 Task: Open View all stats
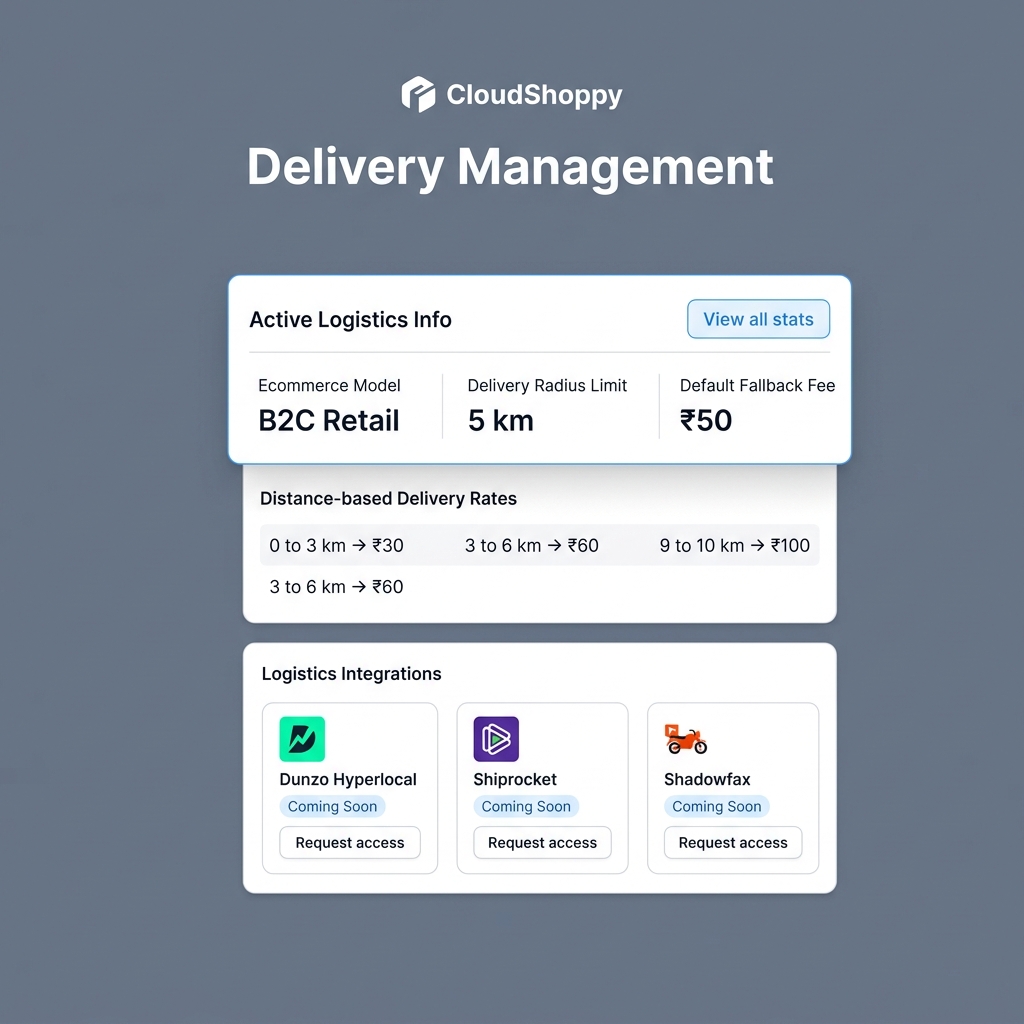coord(758,319)
